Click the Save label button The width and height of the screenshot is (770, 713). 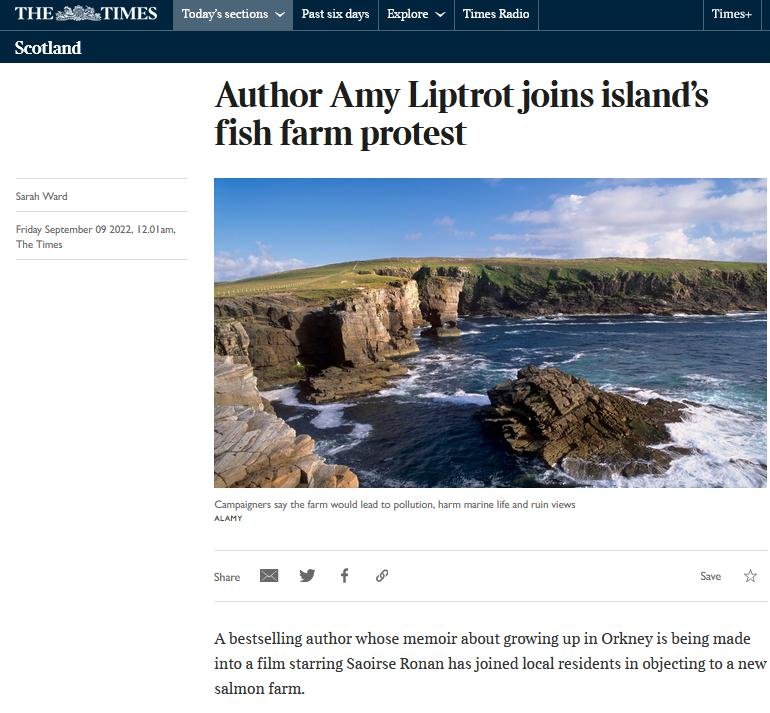point(711,576)
